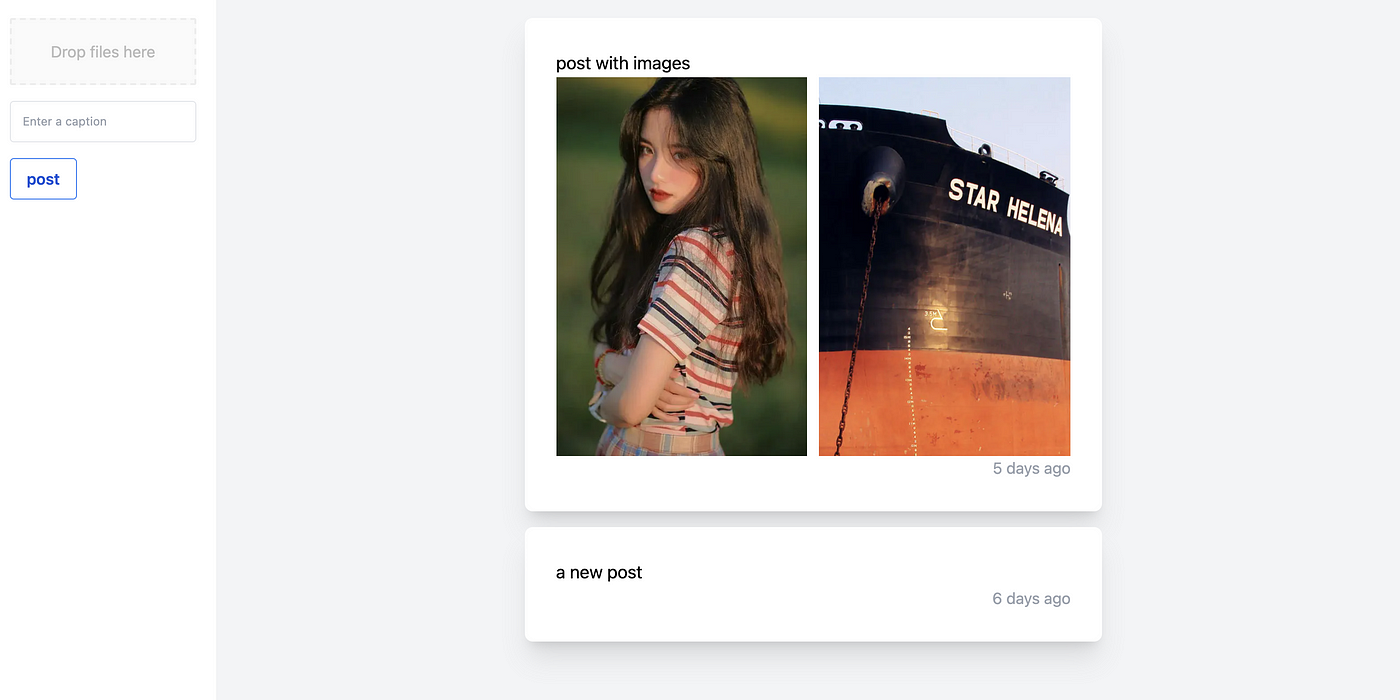Click the plaid skirt in the portrait photo
Viewport: 1400px width, 700px height.
point(660,442)
